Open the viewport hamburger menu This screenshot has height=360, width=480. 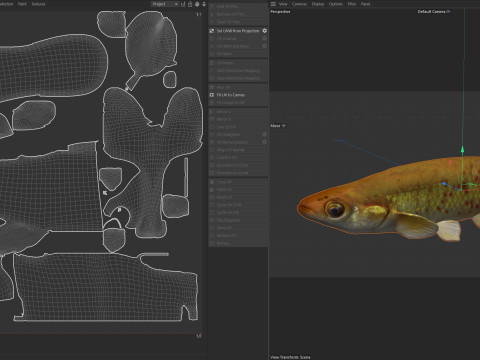click(x=273, y=4)
